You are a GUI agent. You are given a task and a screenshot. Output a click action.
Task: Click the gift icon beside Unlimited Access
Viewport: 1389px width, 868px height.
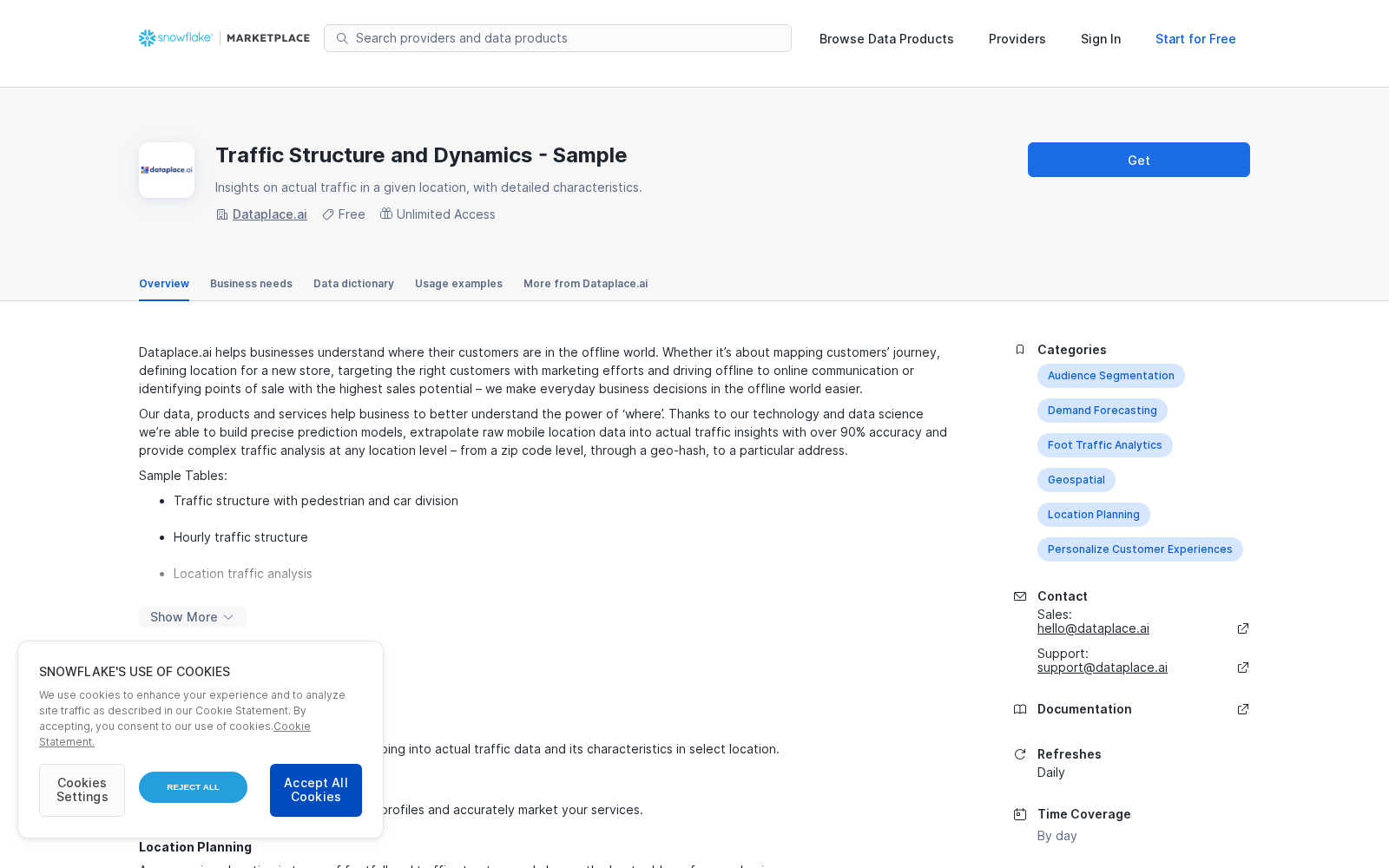point(386,214)
